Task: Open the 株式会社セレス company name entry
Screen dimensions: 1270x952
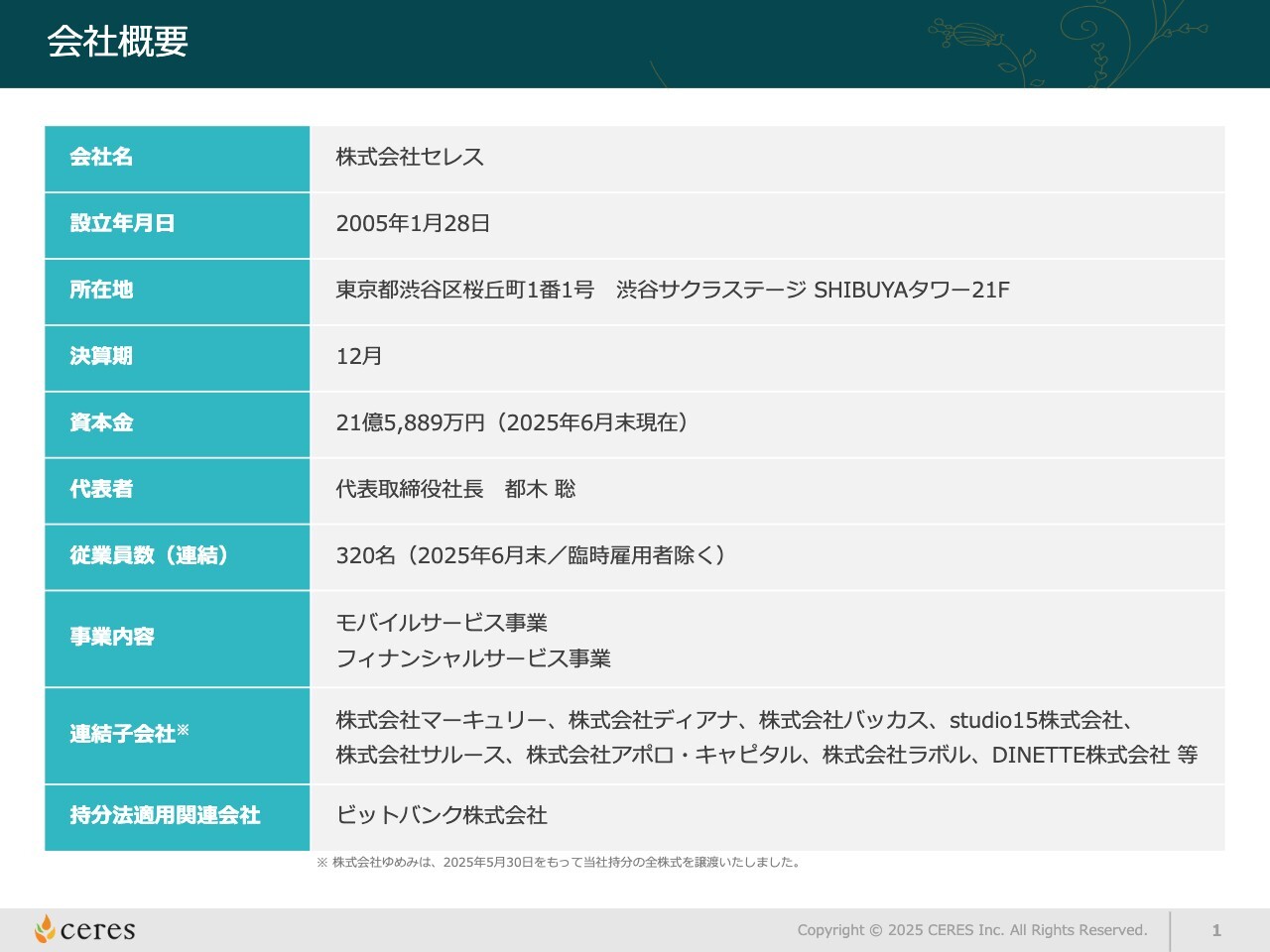Action: click(410, 157)
